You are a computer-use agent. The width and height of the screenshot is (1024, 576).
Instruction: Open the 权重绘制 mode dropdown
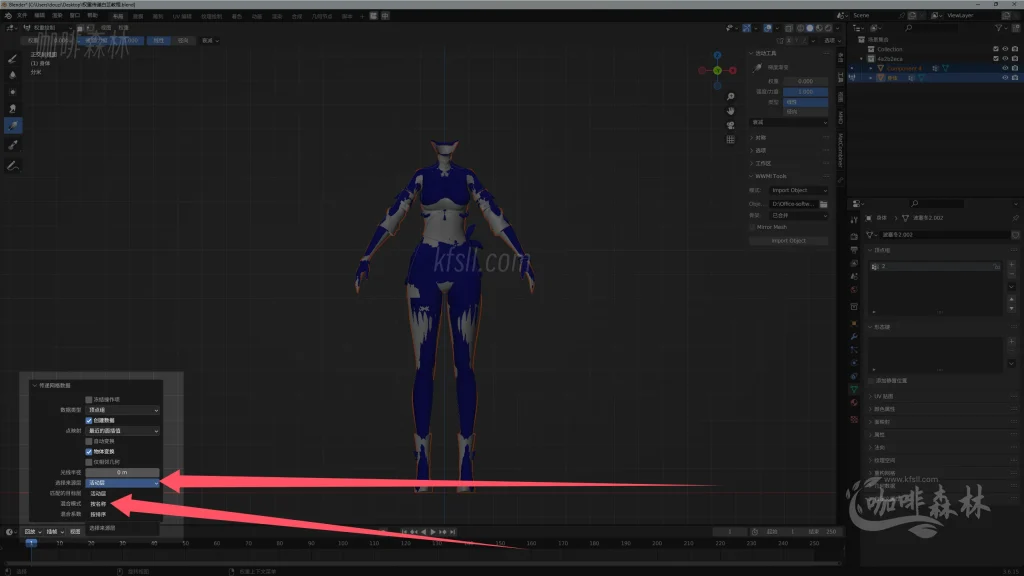pyautogui.click(x=48, y=28)
